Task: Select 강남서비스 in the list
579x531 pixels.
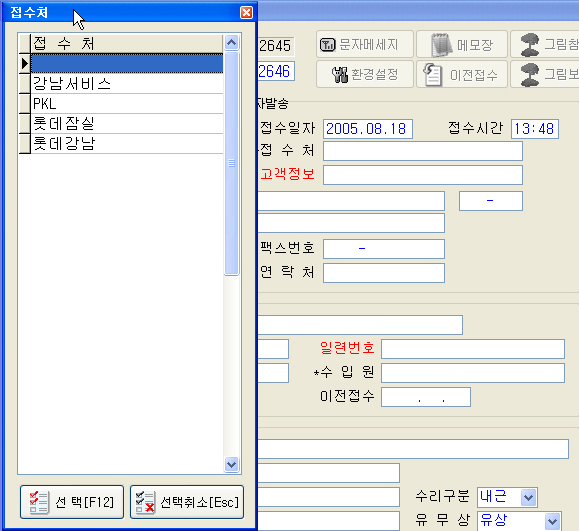Action: (x=127, y=83)
